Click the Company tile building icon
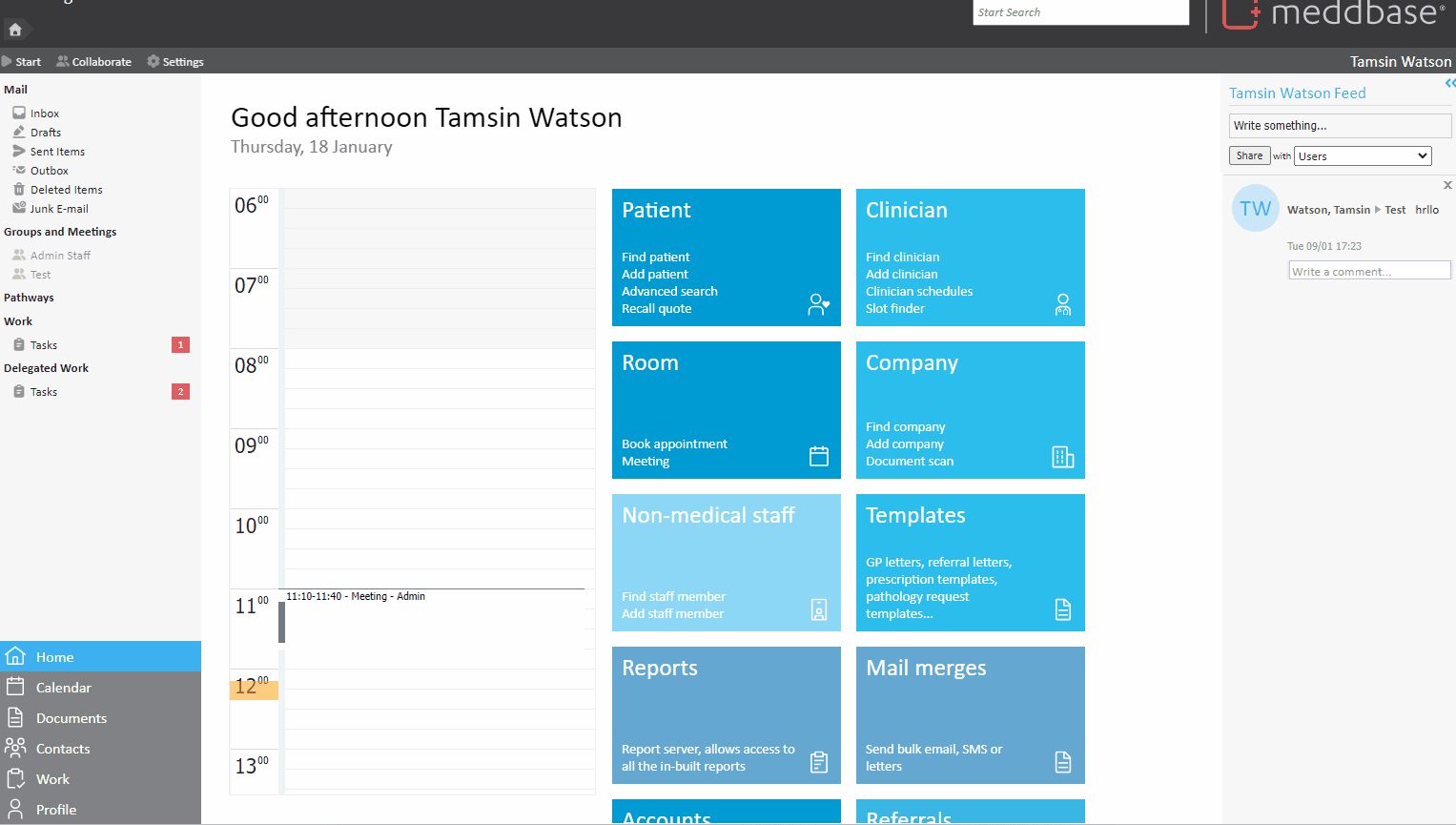Image resolution: width=1456 pixels, height=825 pixels. 1062,457
